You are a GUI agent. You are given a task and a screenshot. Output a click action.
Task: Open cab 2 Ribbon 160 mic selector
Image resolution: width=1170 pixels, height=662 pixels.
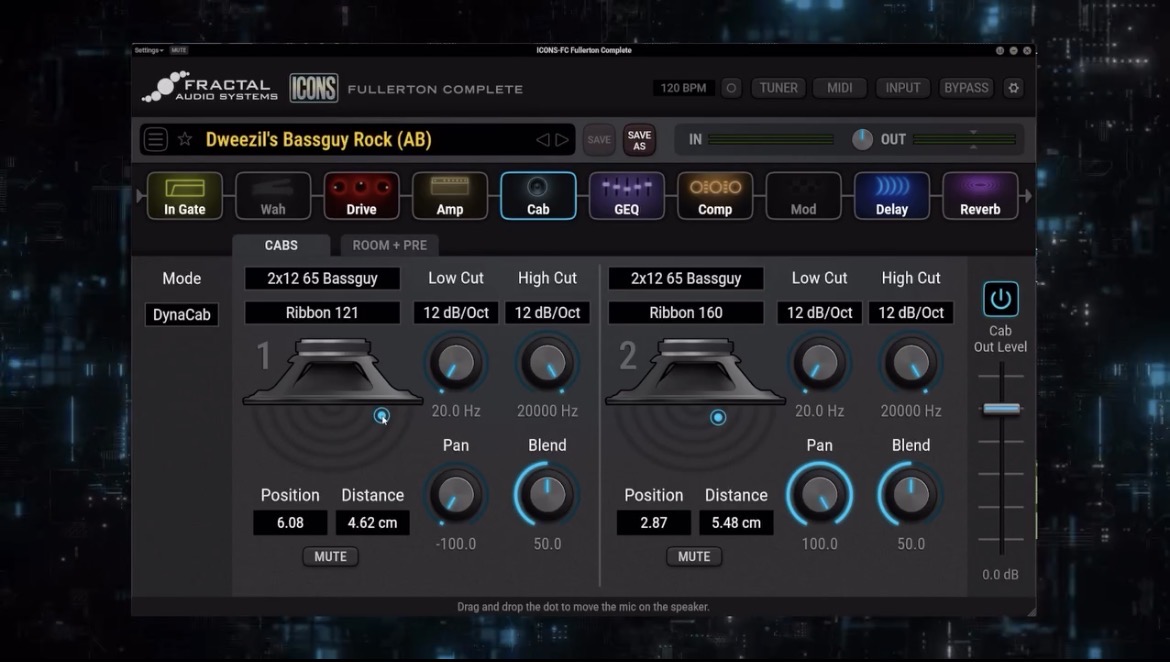point(686,313)
